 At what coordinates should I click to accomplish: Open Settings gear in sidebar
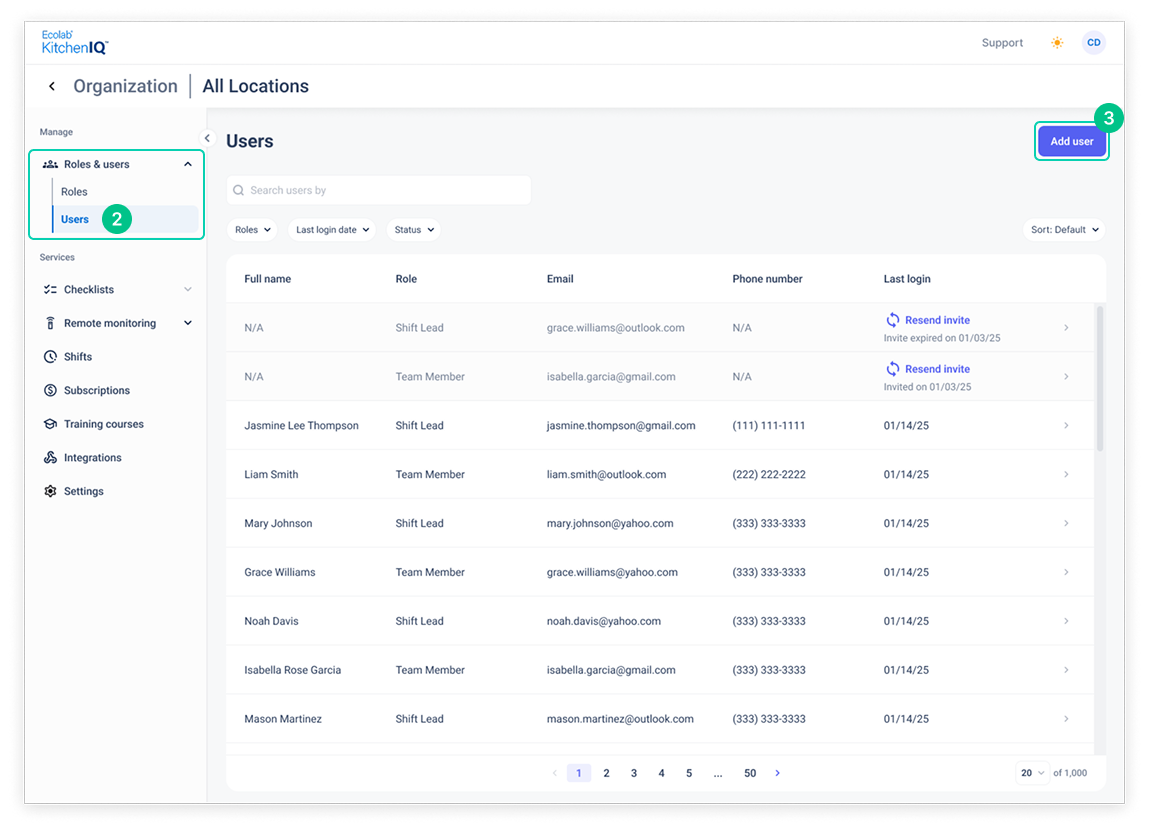coord(50,492)
